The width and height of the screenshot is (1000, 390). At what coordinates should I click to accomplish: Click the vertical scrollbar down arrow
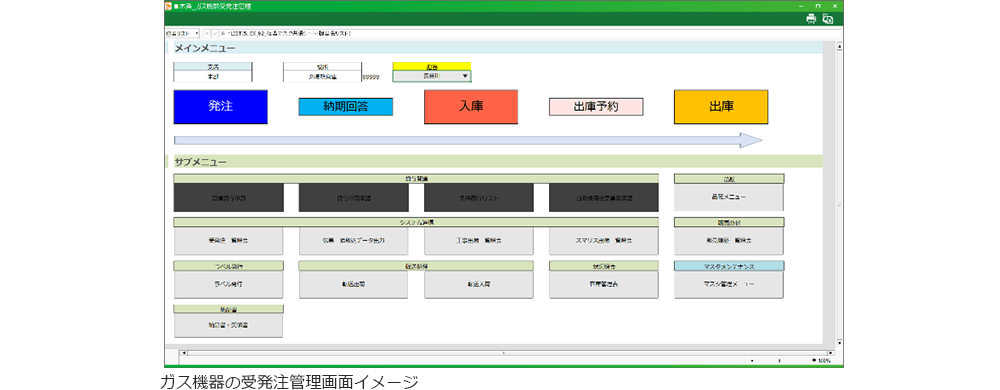coord(839,342)
